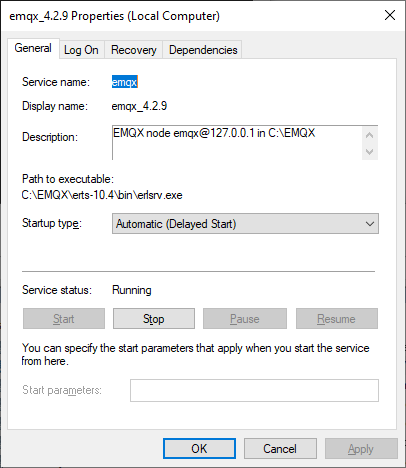Click inside the Description text box
Screen dimensions: 406x468
click(237, 143)
